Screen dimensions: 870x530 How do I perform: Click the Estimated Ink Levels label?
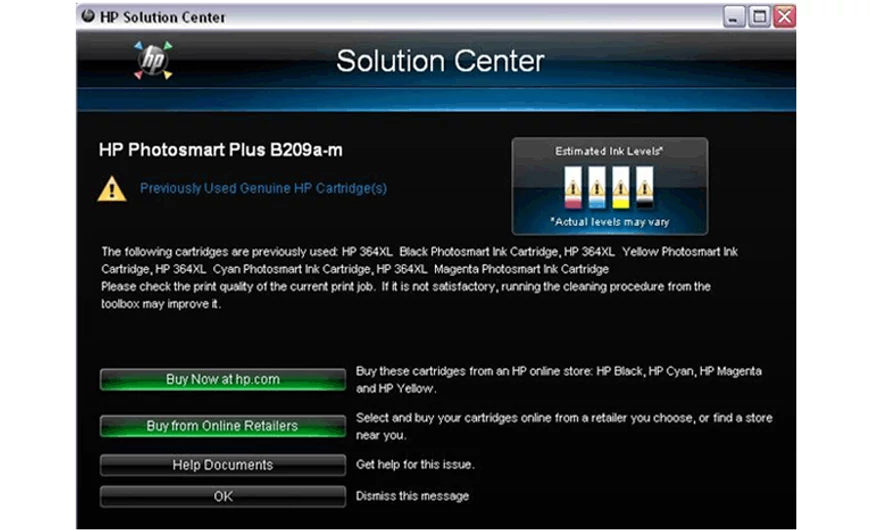609,151
